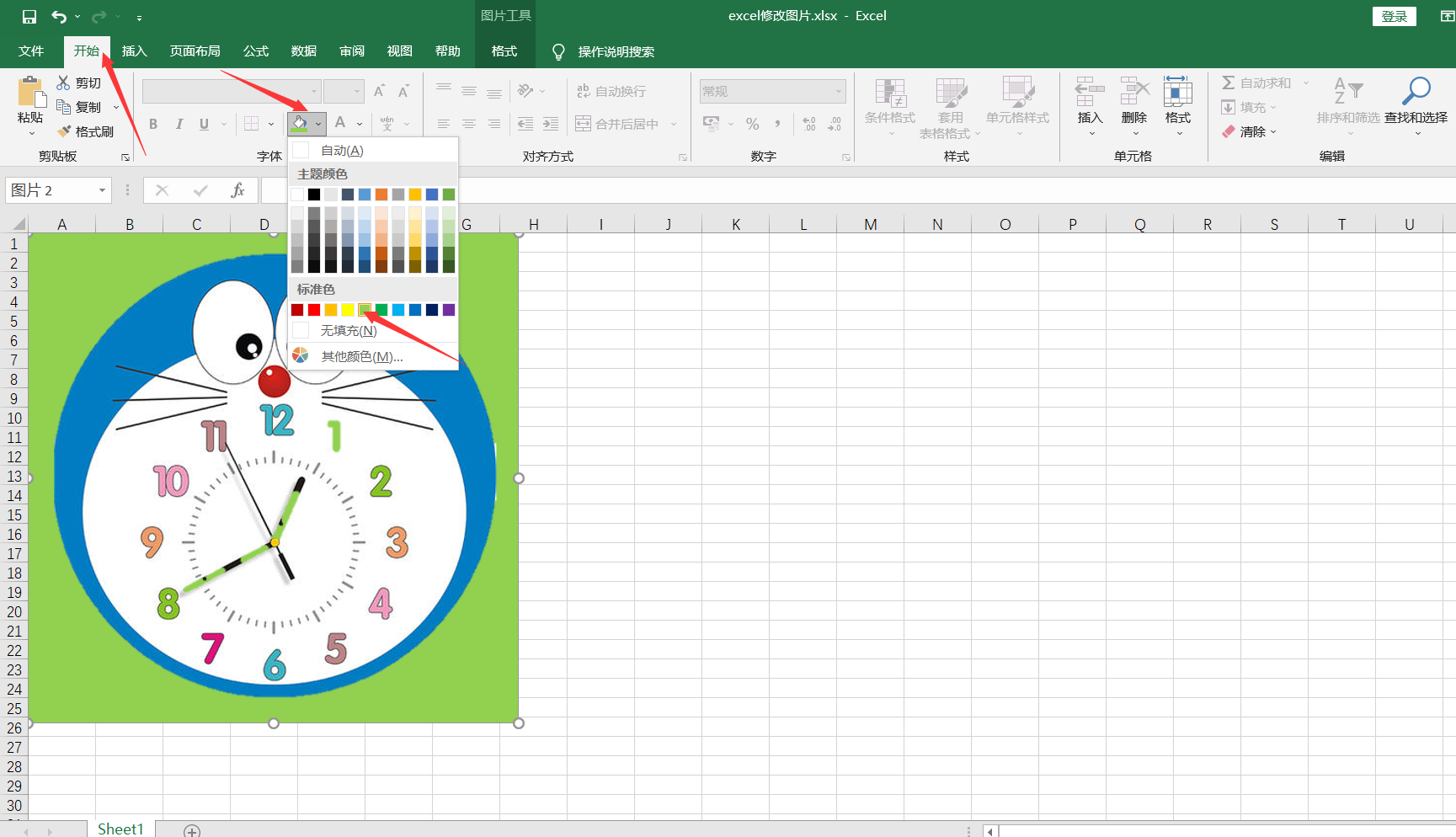Toggle Wrap Text (自动换行)
The width and height of the screenshot is (1456, 837).
[x=611, y=91]
